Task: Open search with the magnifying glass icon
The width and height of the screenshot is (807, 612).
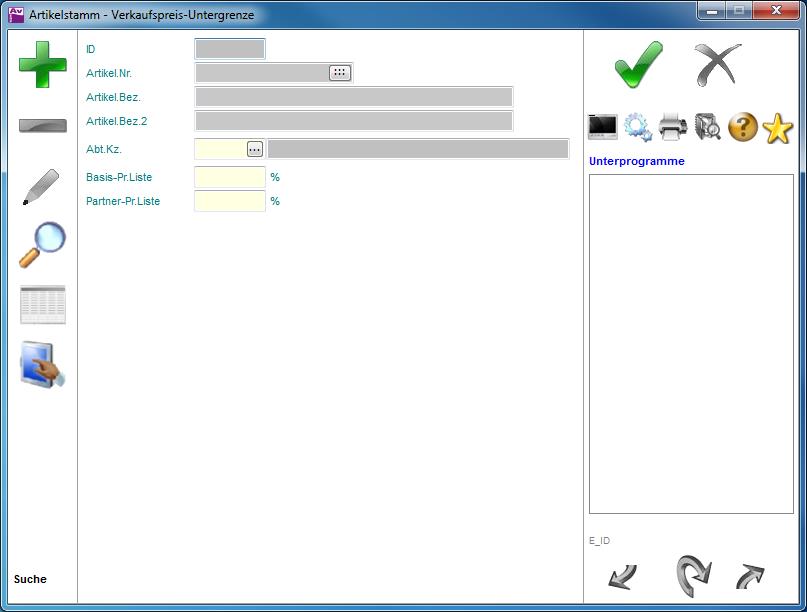Action: (x=42, y=244)
